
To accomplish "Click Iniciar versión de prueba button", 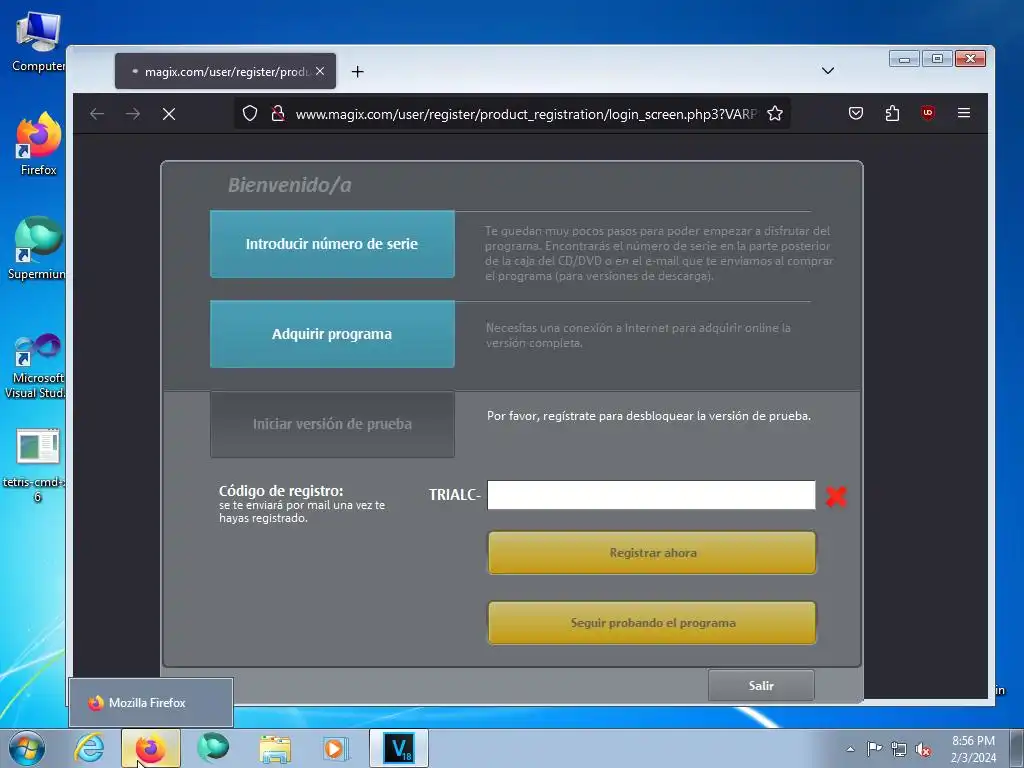I will click(x=332, y=424).
